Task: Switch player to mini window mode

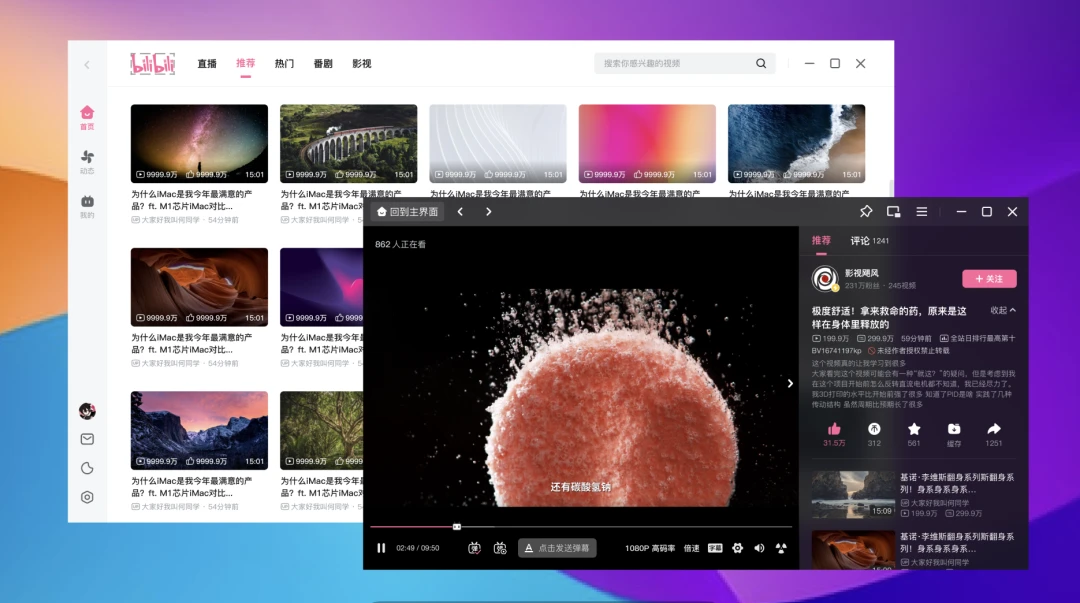Action: click(x=893, y=212)
